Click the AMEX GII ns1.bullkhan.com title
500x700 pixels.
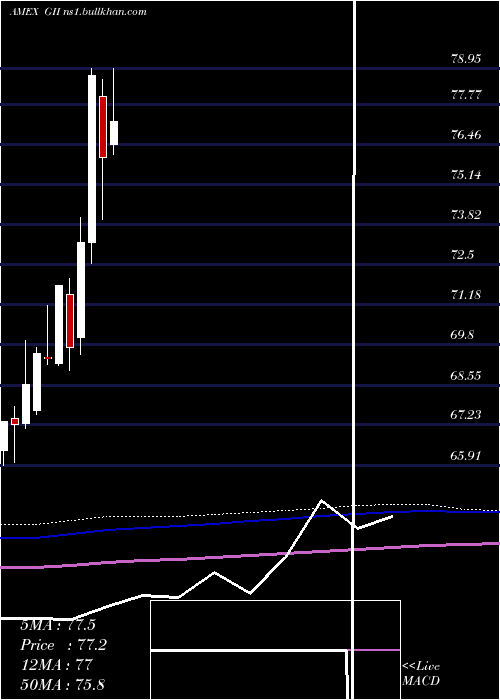click(x=78, y=12)
